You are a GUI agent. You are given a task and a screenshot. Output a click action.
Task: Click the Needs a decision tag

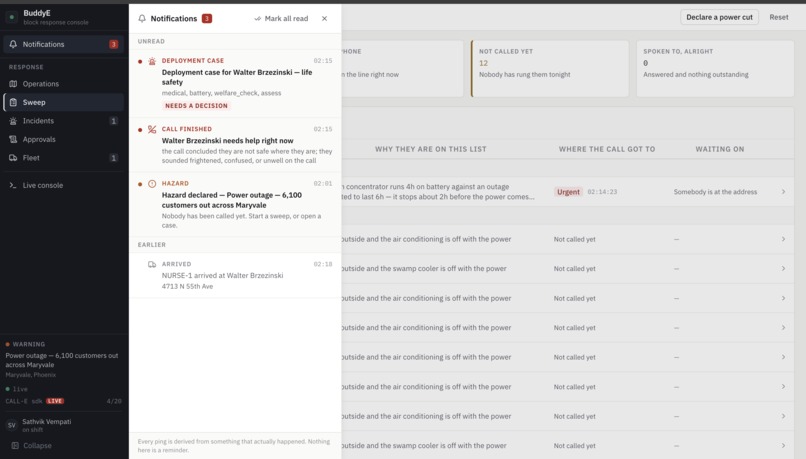pyautogui.click(x=196, y=106)
